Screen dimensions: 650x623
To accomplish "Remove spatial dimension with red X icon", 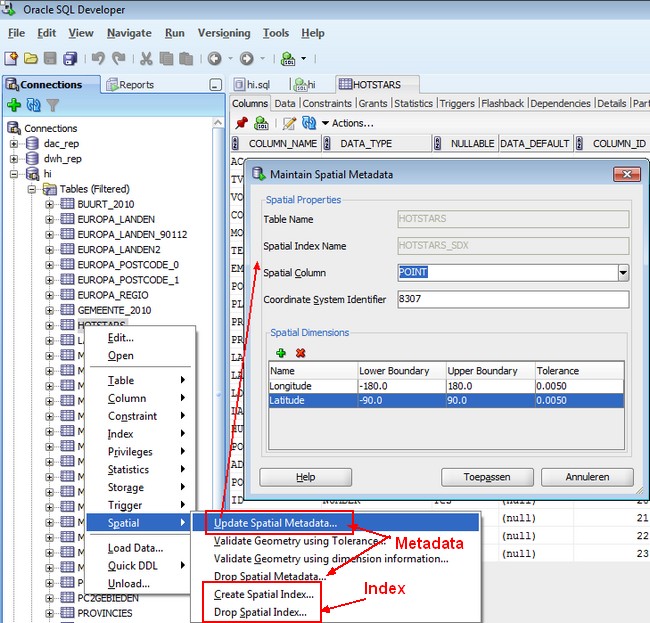I will coord(300,352).
